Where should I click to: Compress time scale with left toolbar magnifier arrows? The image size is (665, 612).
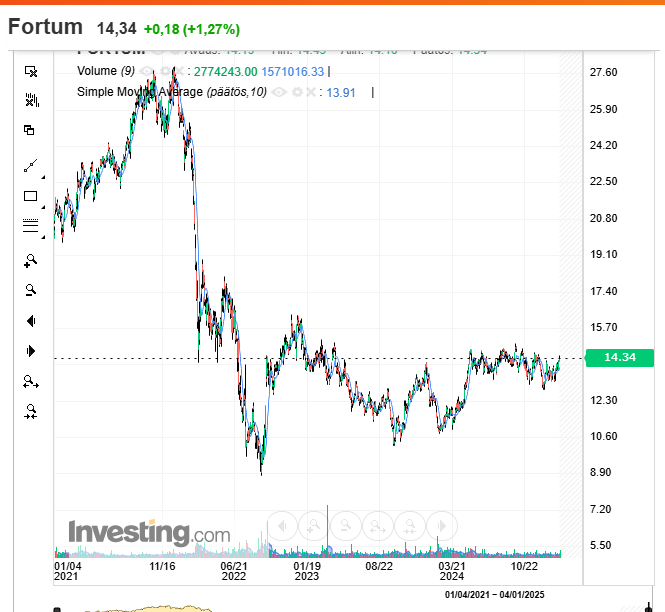pyautogui.click(x=31, y=411)
